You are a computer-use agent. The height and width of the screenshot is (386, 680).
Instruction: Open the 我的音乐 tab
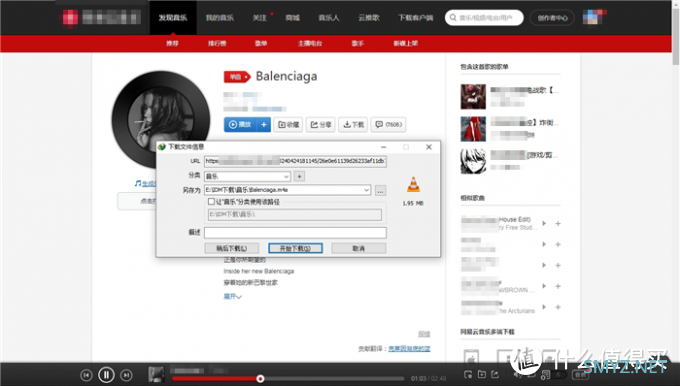click(219, 18)
